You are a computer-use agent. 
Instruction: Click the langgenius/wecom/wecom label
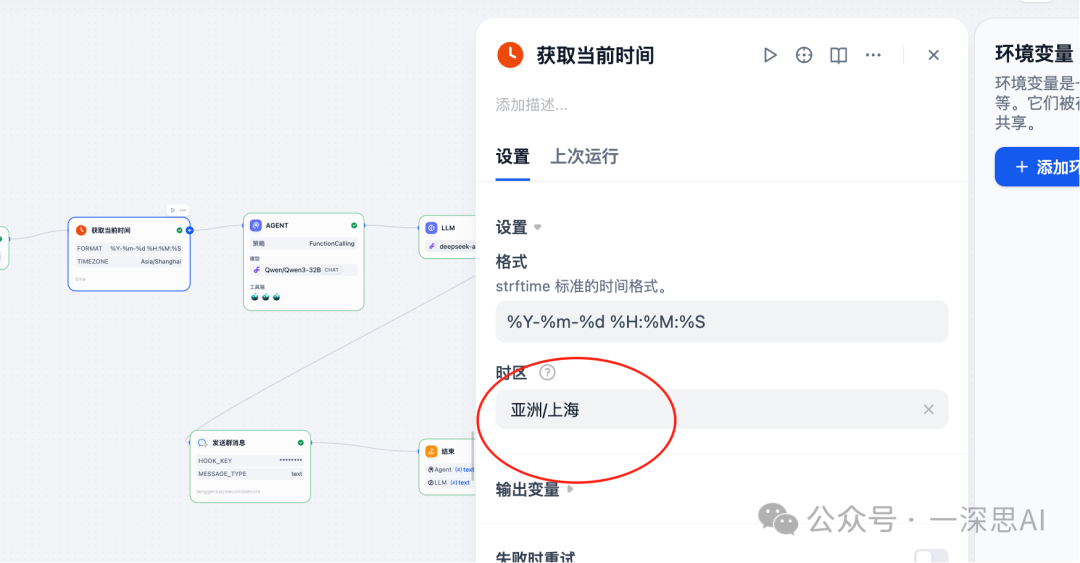(x=229, y=491)
